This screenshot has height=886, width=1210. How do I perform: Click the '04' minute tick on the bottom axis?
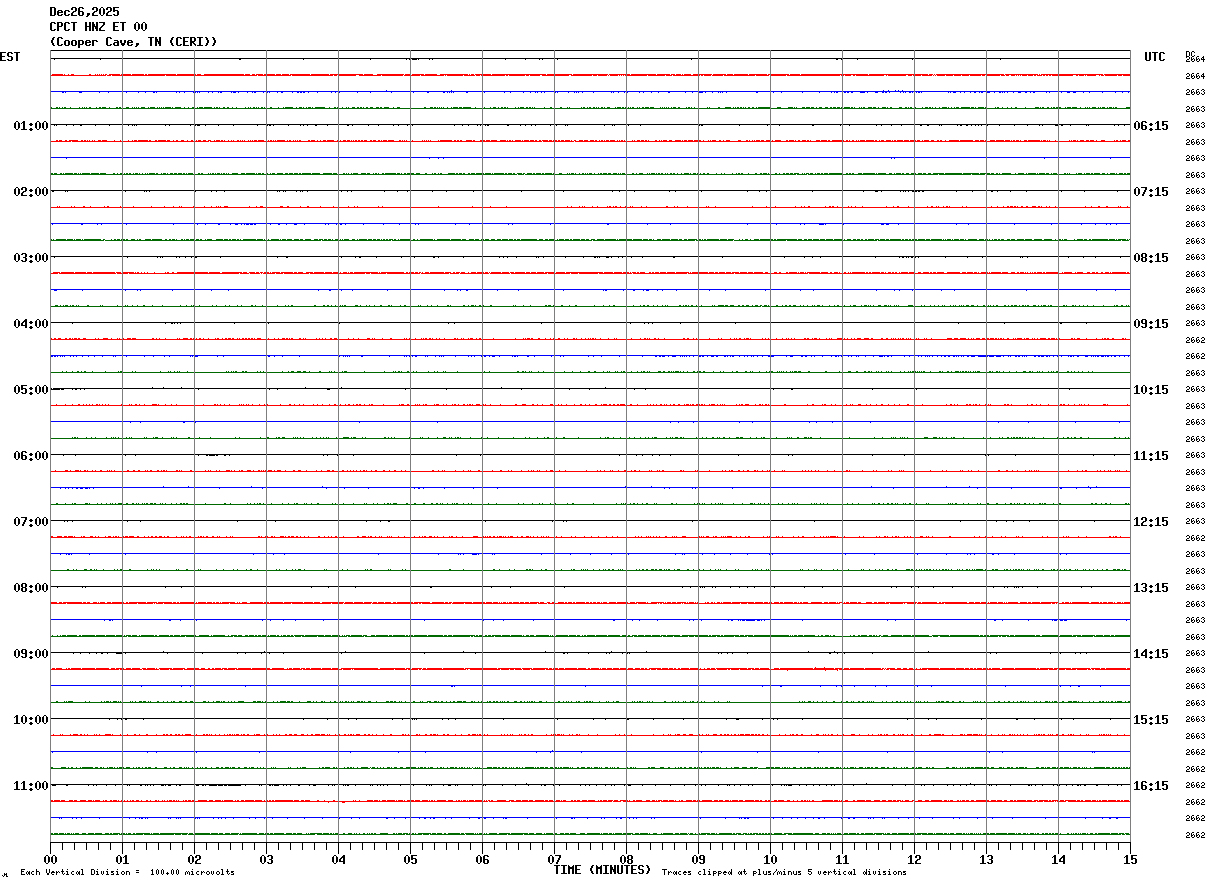(x=339, y=859)
